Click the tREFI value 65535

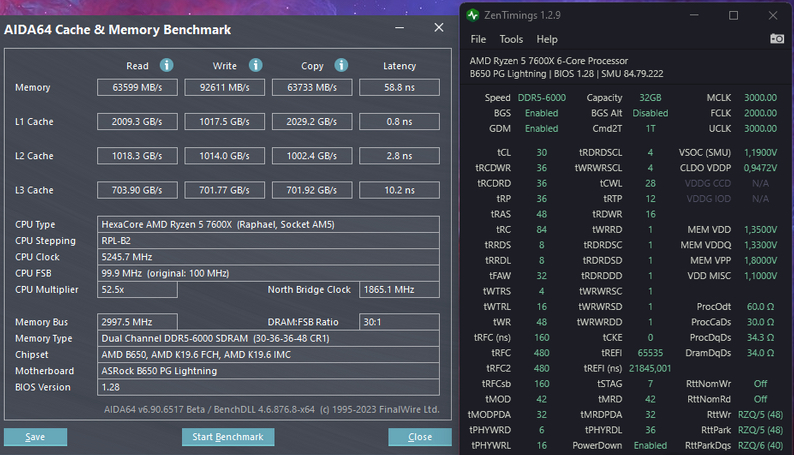(650, 353)
